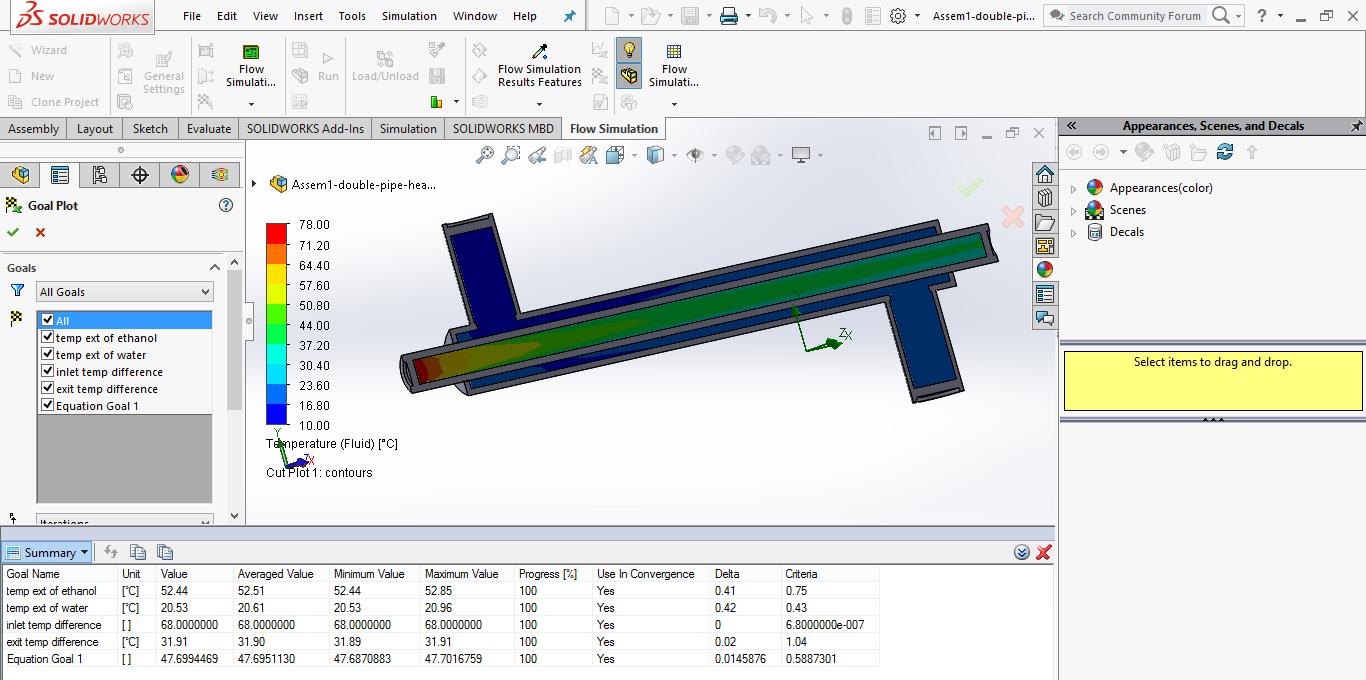Expand the Appearances(color) tree node
This screenshot has width=1366, height=680.
coord(1074,188)
